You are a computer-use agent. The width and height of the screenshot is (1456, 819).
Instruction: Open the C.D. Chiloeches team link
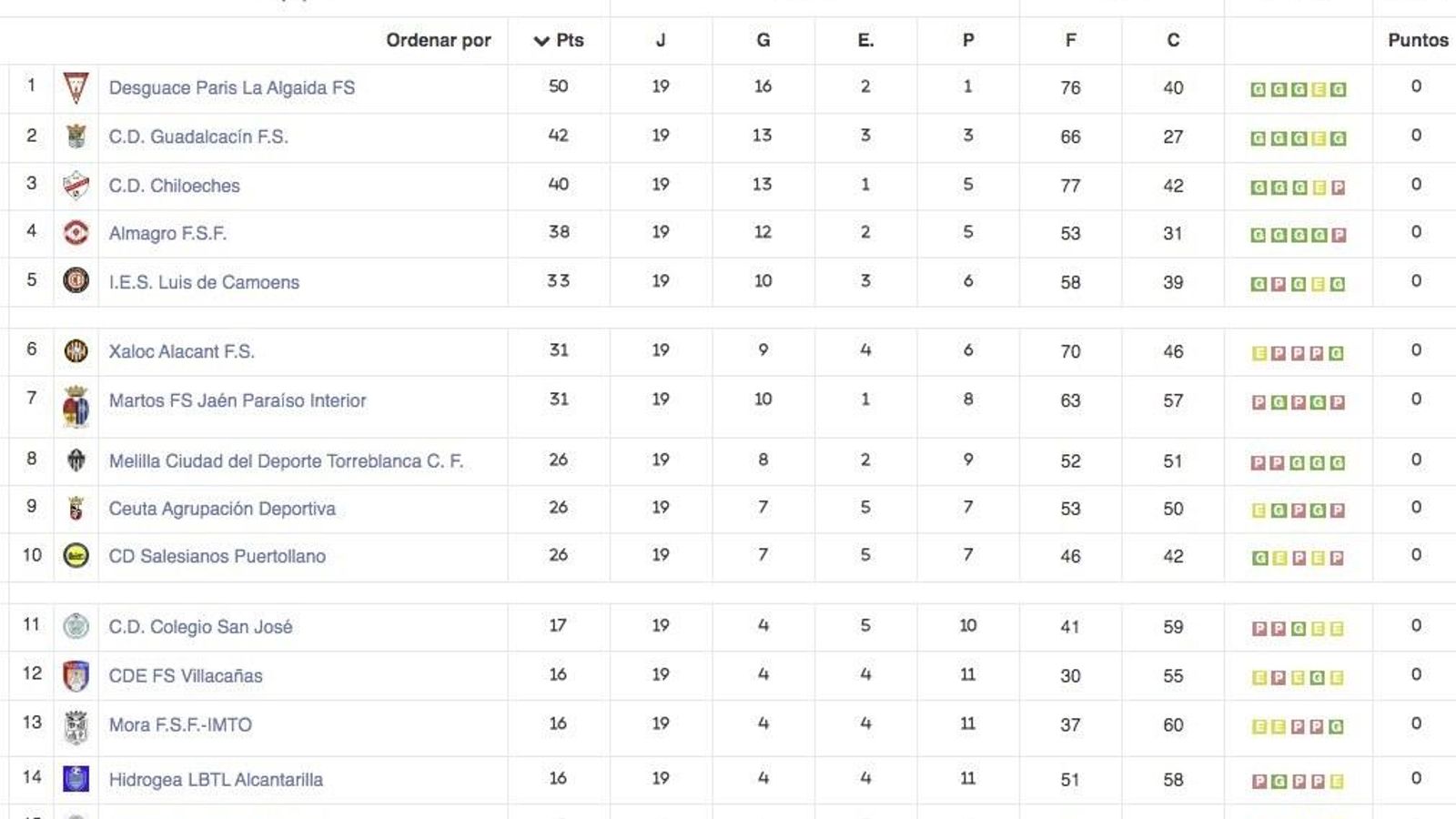173,185
